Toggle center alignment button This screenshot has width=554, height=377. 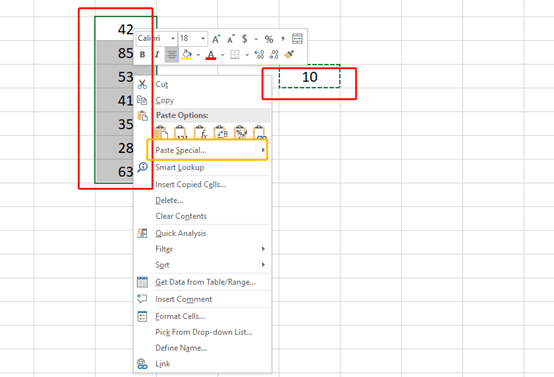point(172,55)
